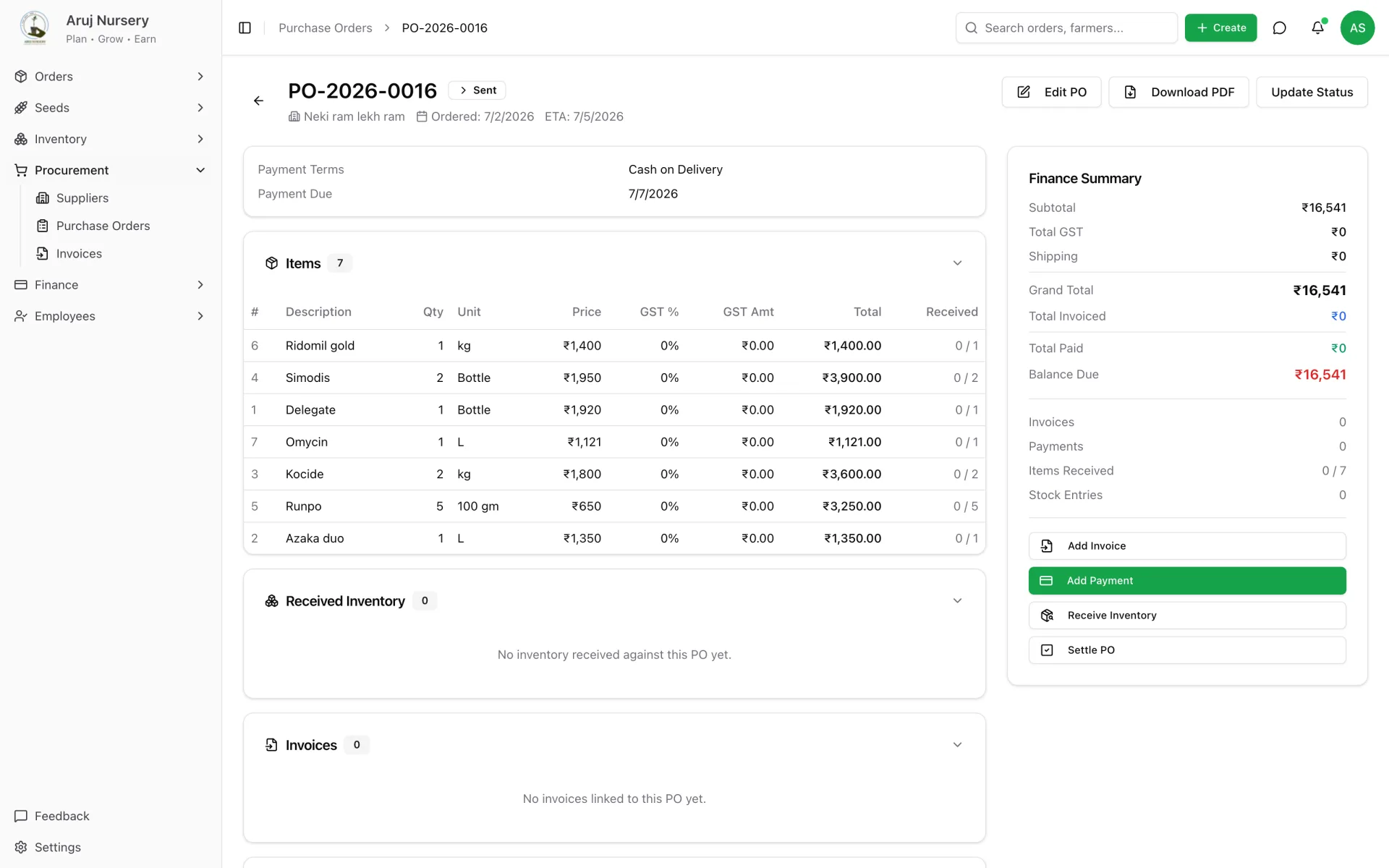Image resolution: width=1389 pixels, height=868 pixels.
Task: Open the chat messages icon
Action: coord(1279,27)
